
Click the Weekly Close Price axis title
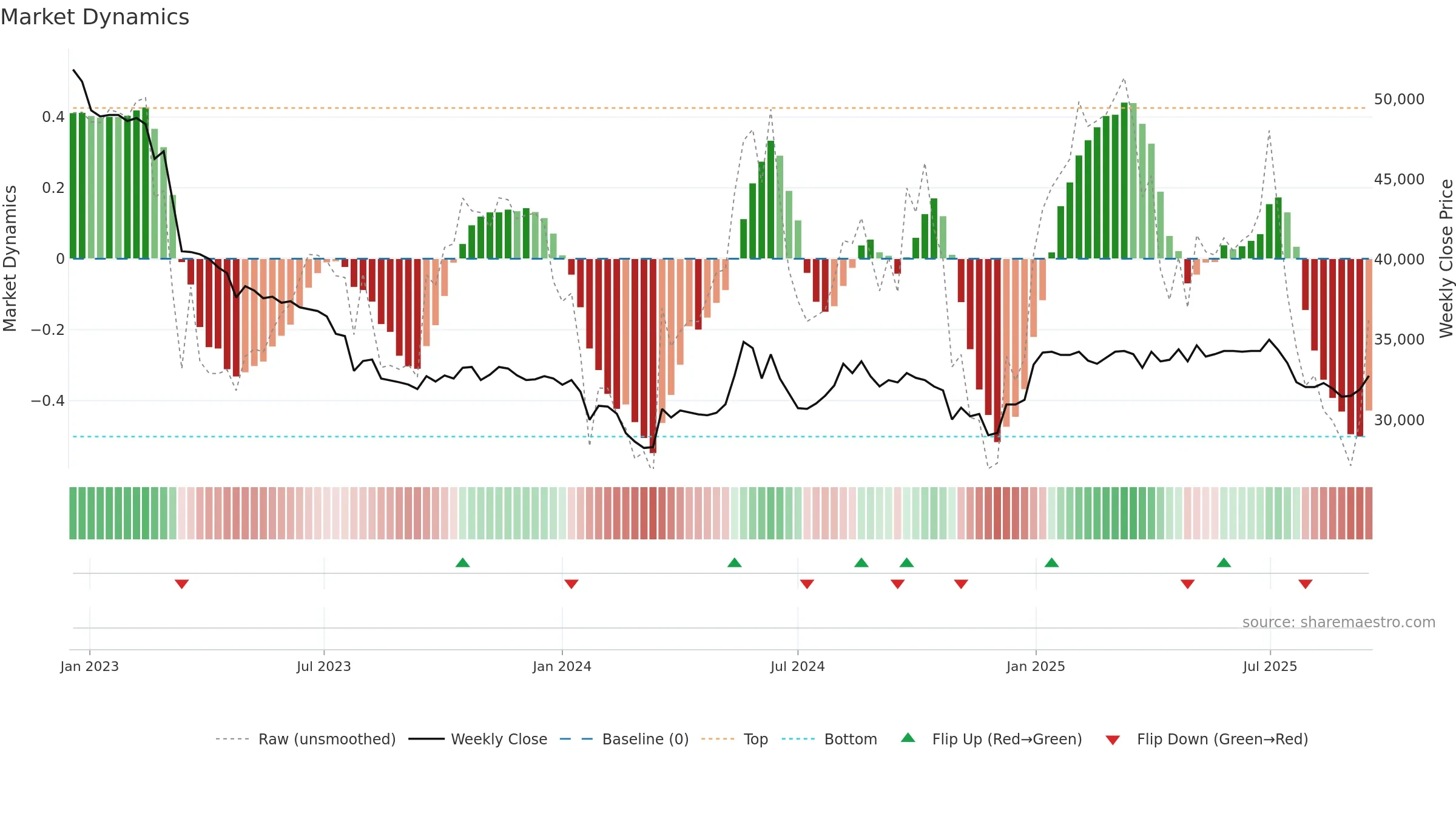pyautogui.click(x=1446, y=258)
